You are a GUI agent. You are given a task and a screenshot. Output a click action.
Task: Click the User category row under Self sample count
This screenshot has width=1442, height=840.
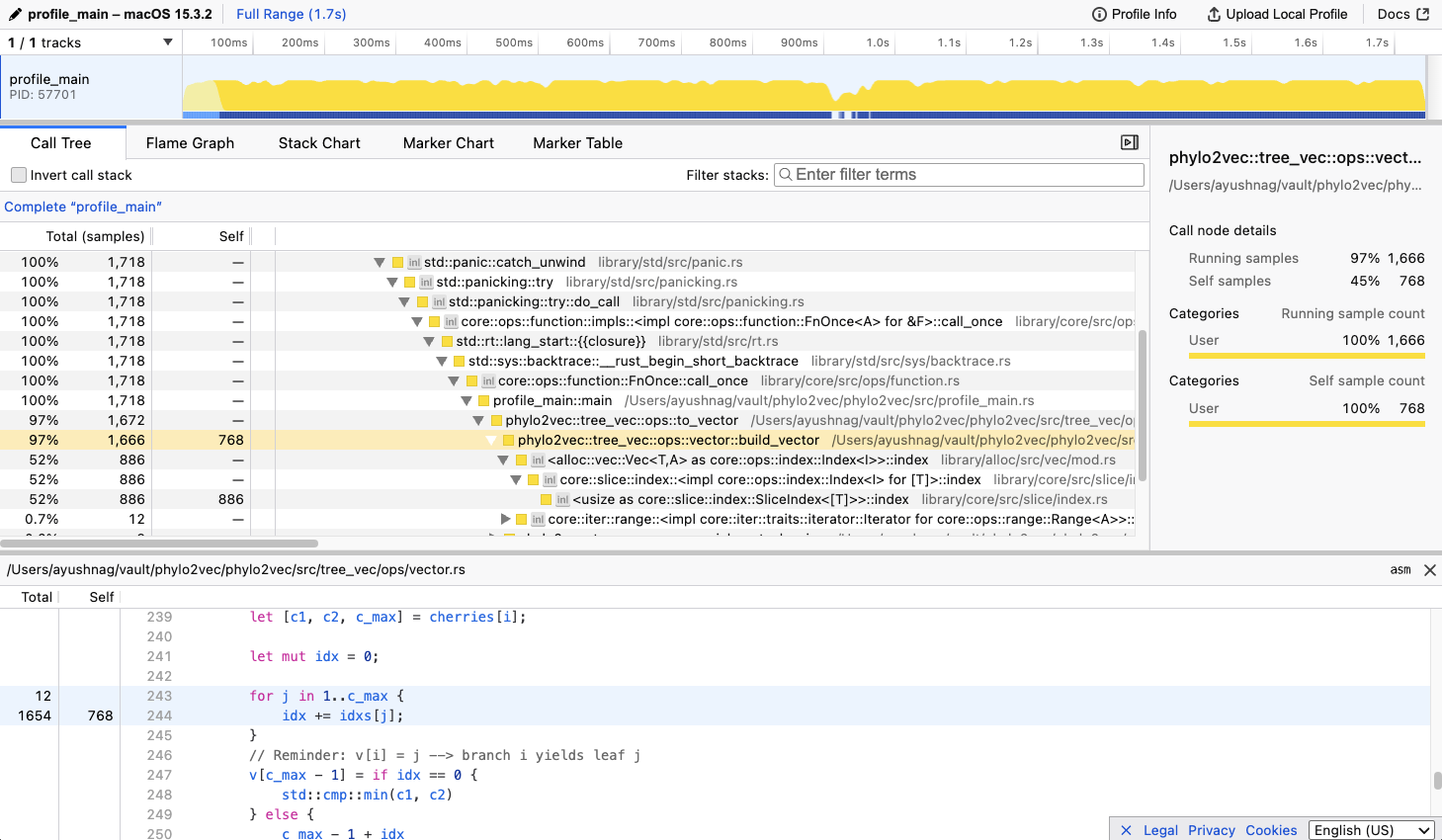(1307, 408)
